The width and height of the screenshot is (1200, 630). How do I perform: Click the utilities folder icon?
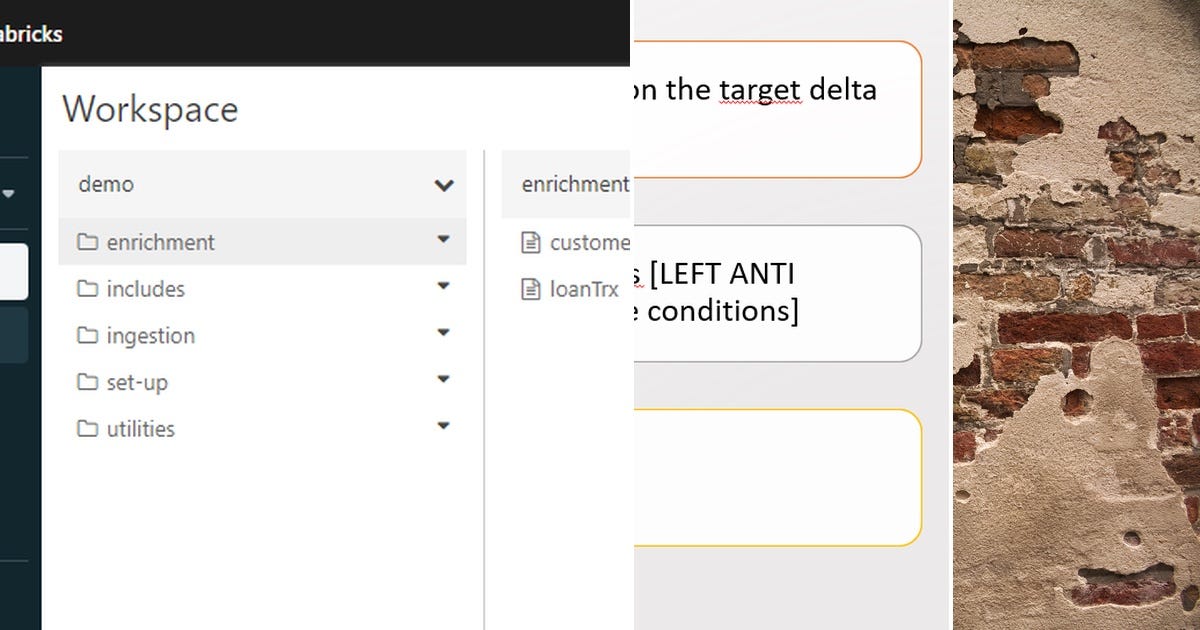tap(88, 428)
